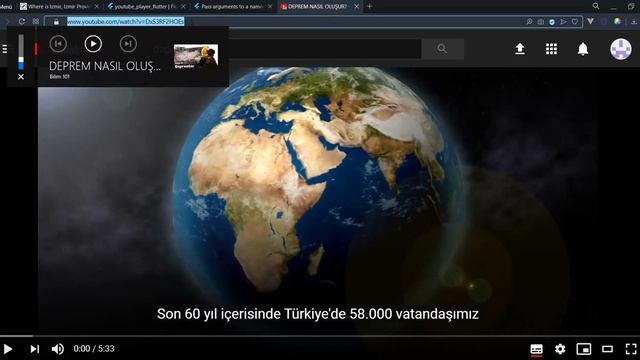Open the YouTube hamburger guide menu
640x360 pixels.
pyautogui.click(x=4, y=49)
